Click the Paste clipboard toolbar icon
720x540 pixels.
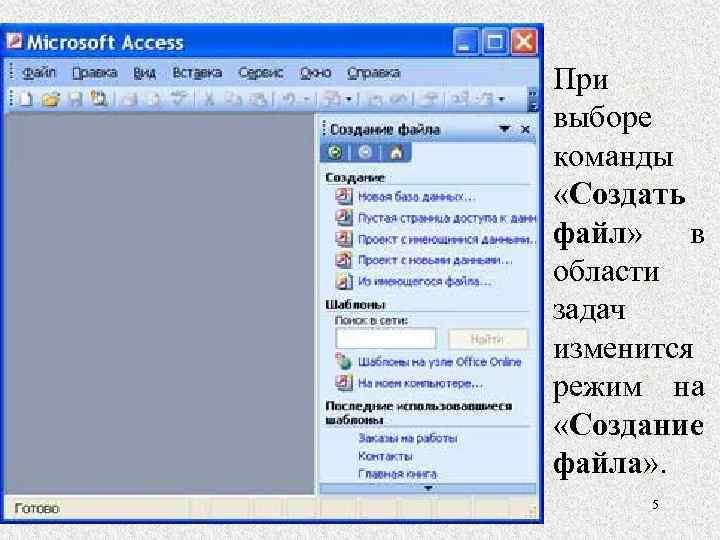258,99
